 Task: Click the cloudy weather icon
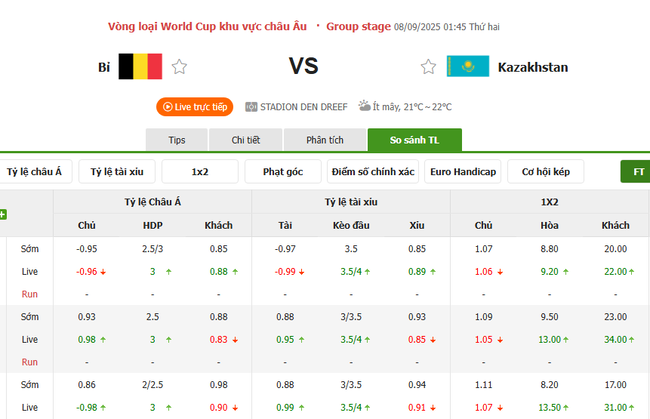pos(365,106)
